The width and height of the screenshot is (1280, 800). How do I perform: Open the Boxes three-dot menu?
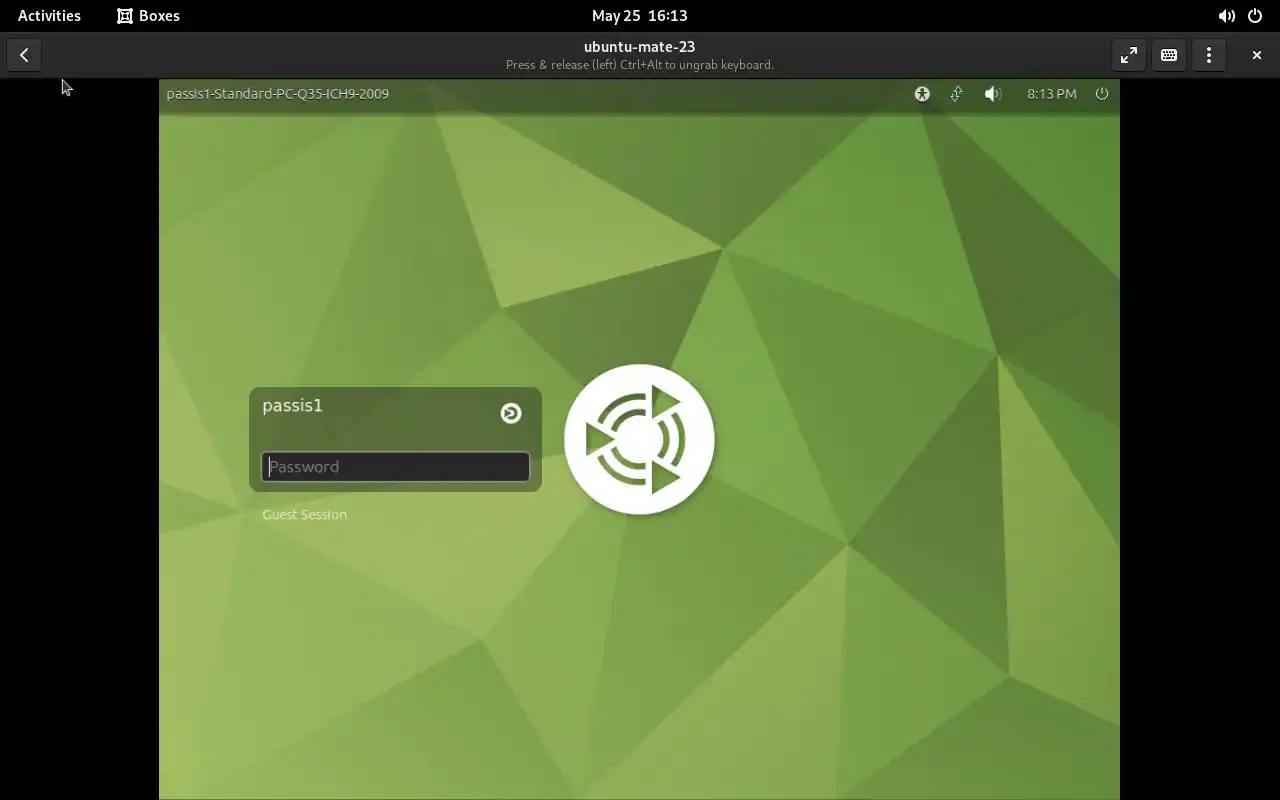click(x=1209, y=55)
